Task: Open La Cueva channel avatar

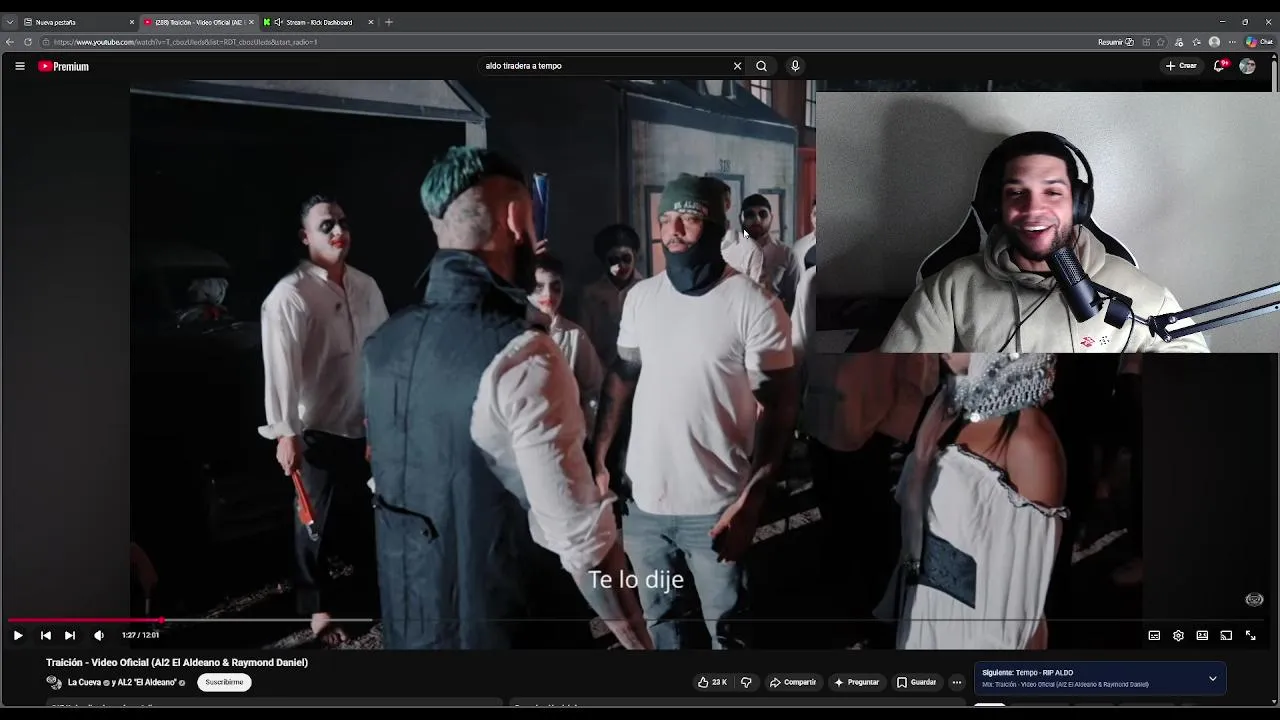Action: [x=54, y=682]
